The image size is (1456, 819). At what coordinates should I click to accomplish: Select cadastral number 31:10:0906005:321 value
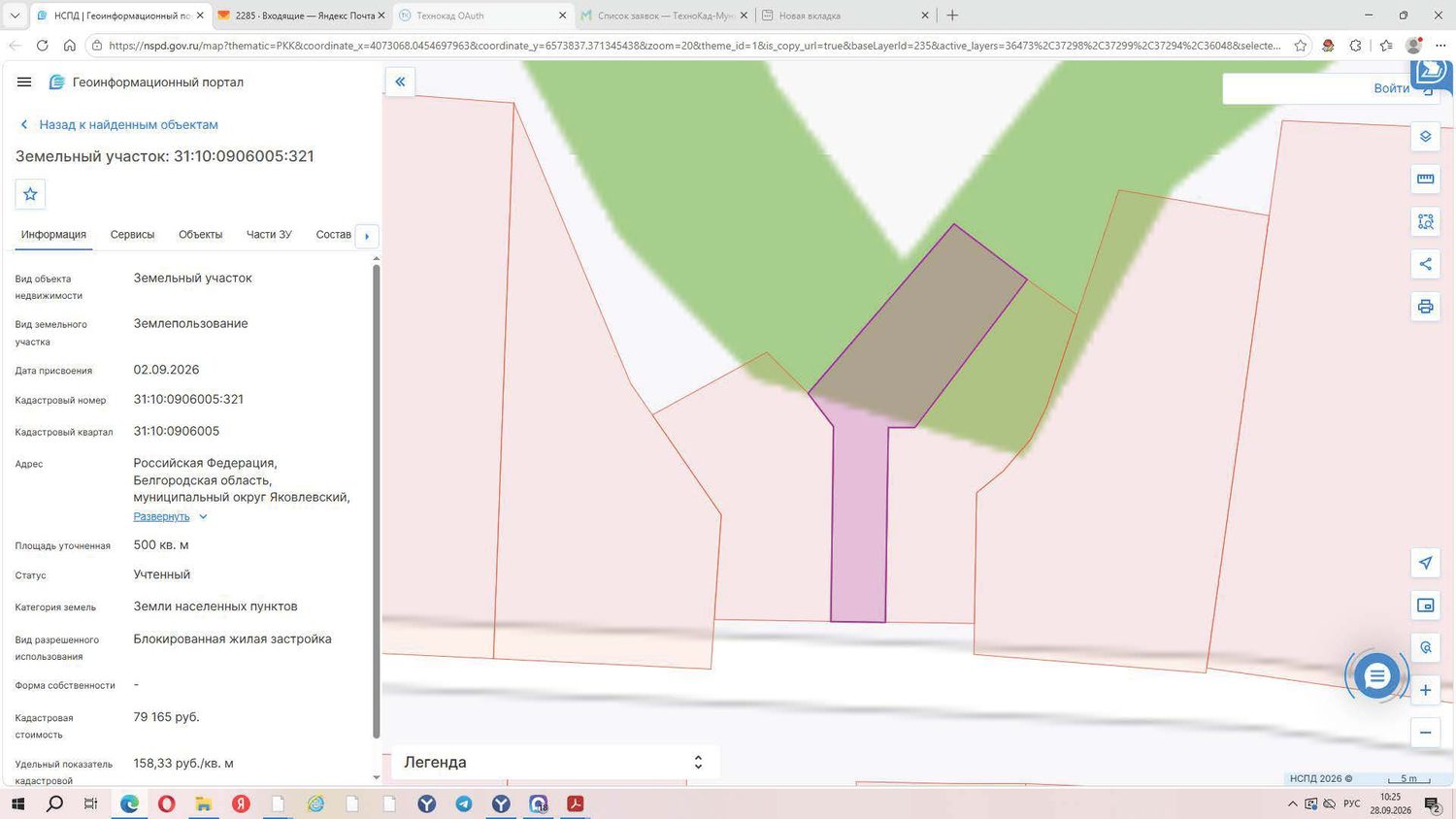(x=188, y=400)
